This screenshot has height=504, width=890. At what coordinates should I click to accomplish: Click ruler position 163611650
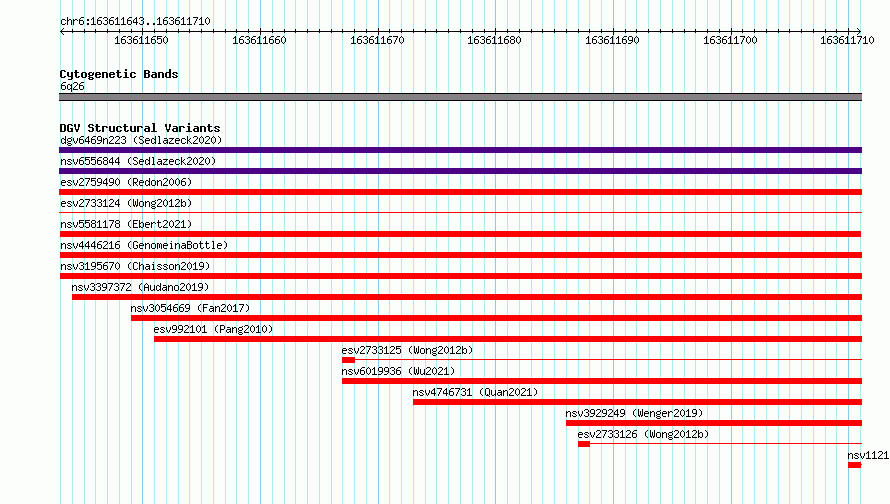click(x=141, y=40)
